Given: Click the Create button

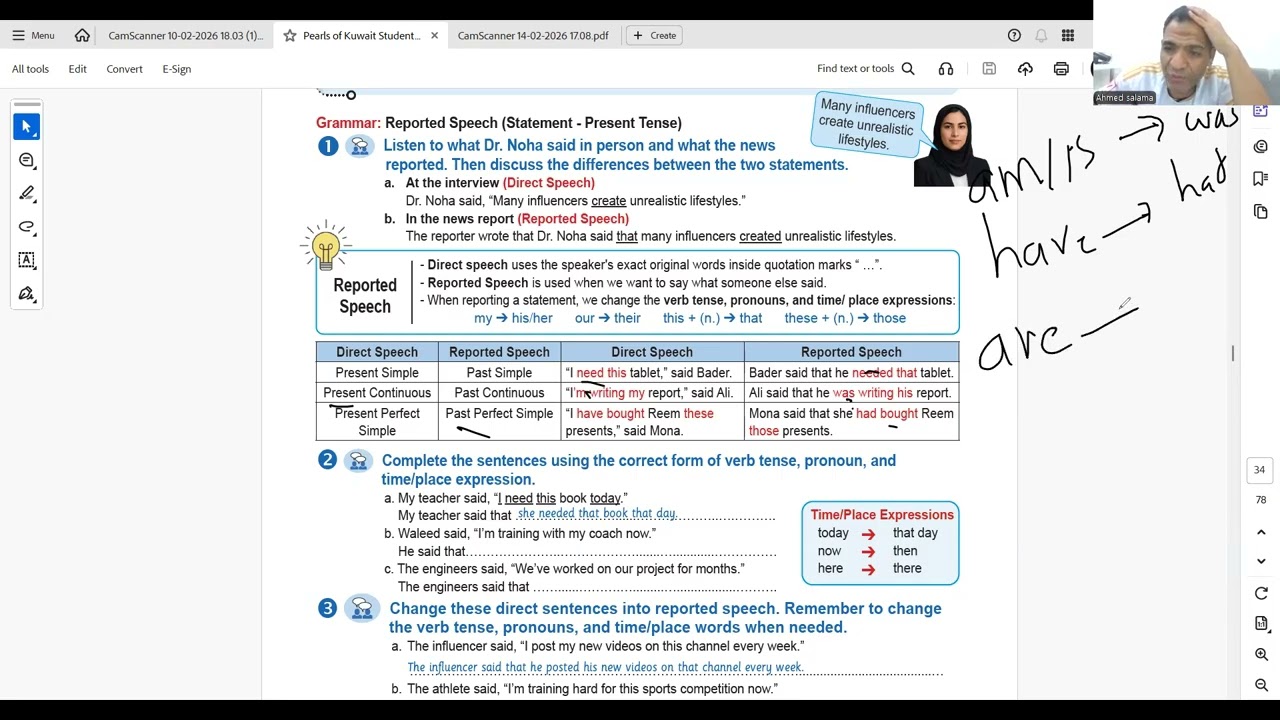Looking at the screenshot, I should (x=655, y=35).
